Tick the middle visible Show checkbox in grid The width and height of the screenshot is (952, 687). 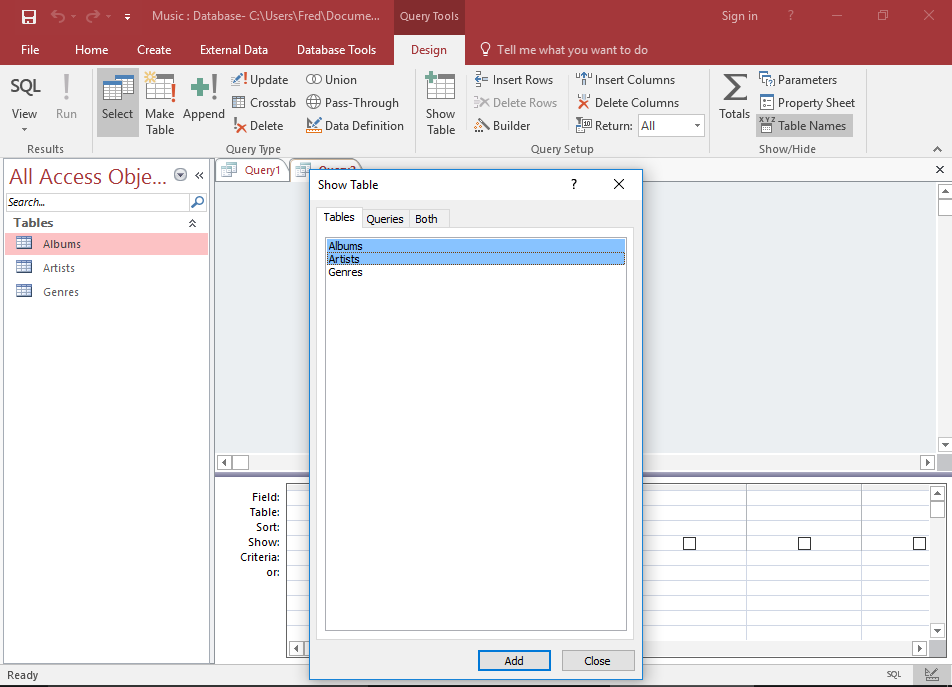coord(804,543)
